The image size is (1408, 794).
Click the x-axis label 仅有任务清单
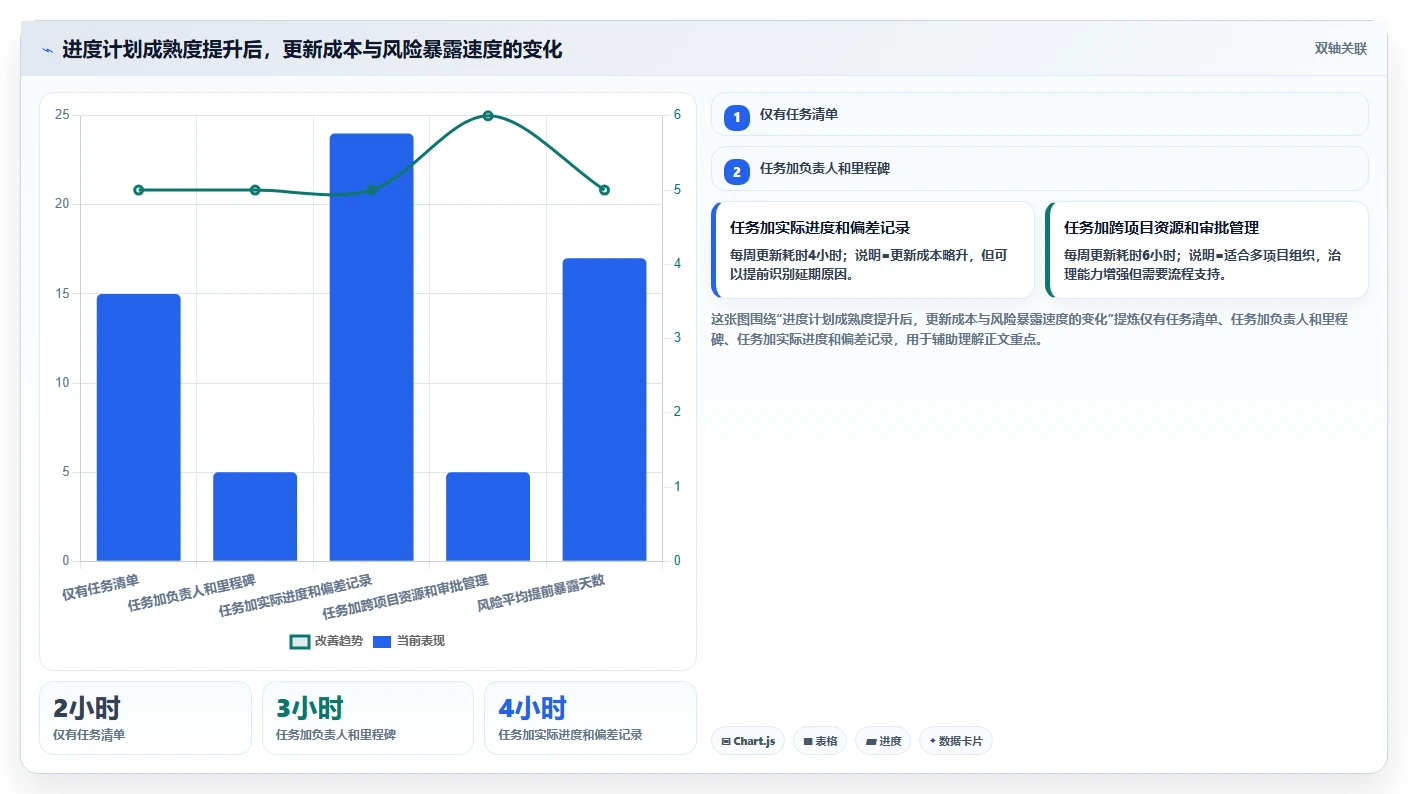coord(101,587)
